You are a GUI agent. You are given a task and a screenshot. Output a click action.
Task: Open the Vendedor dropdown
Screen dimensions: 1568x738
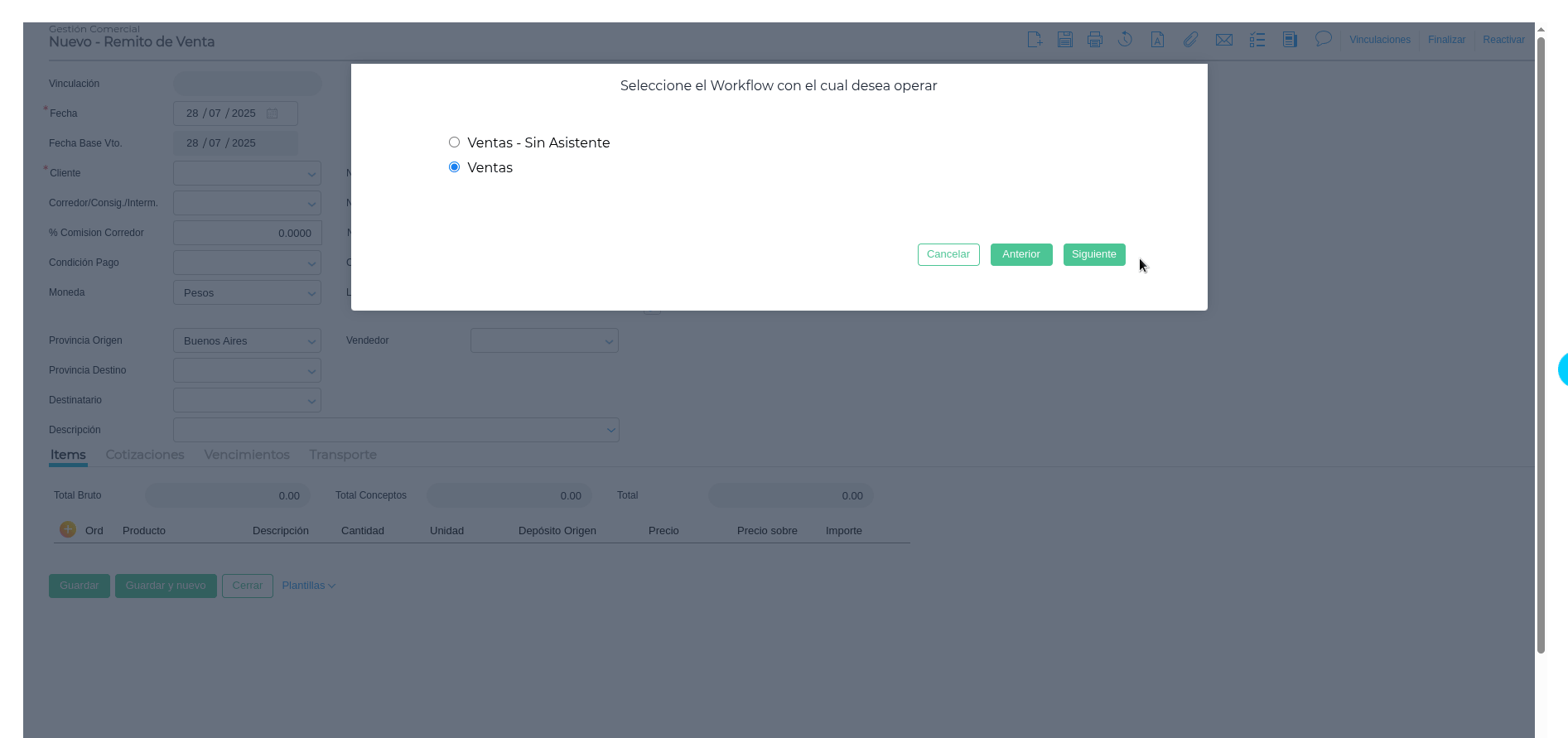pos(544,340)
